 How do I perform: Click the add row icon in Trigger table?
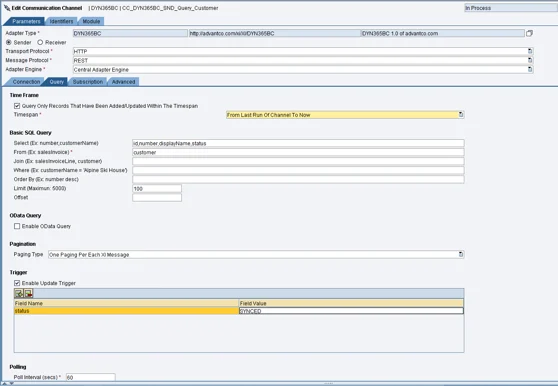coord(19,294)
